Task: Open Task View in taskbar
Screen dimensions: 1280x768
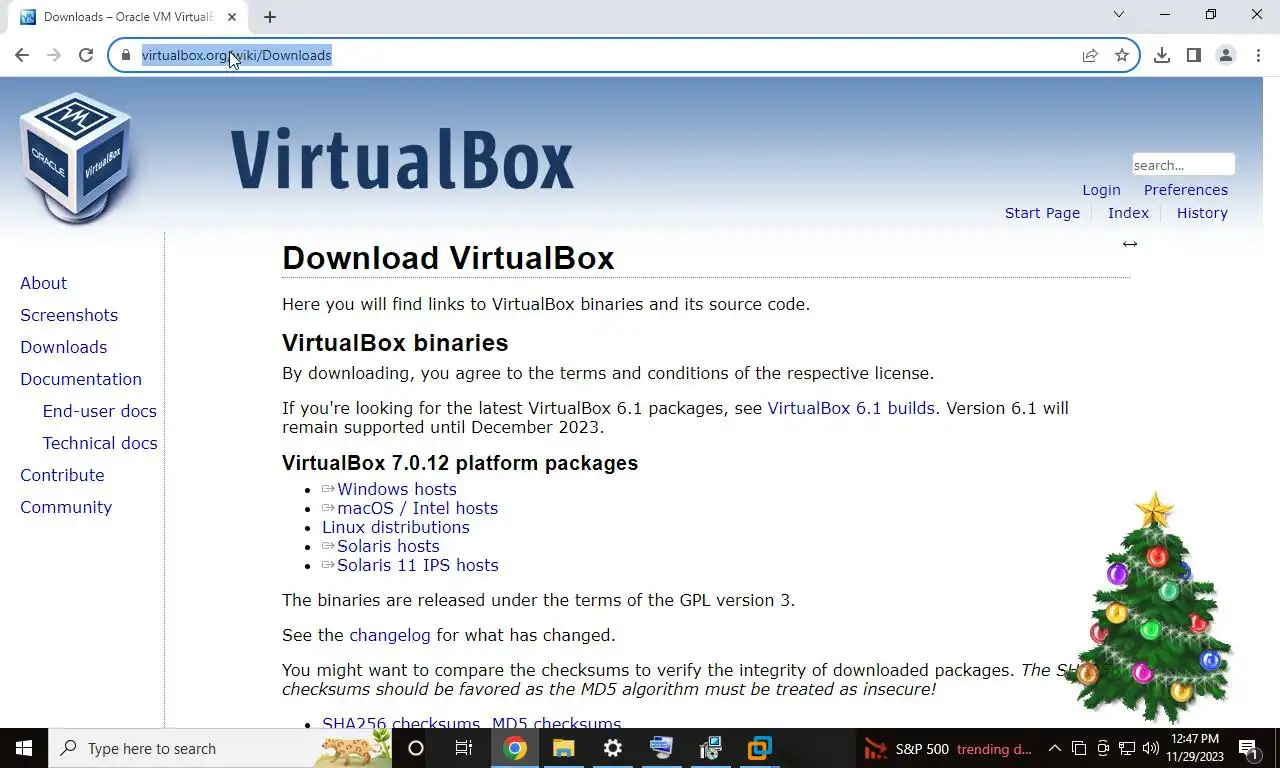Action: tap(464, 748)
